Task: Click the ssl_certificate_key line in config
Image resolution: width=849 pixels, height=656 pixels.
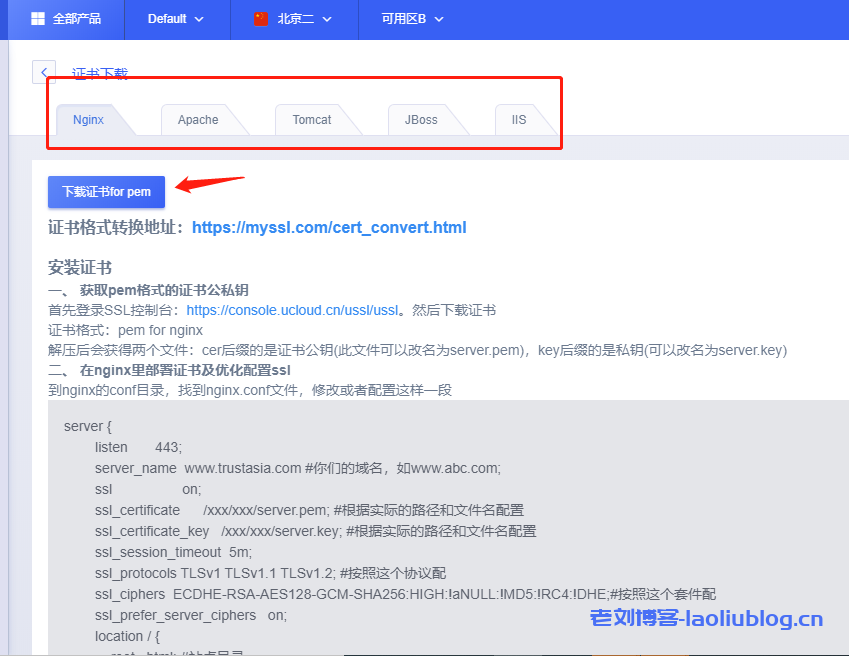Action: [x=315, y=531]
